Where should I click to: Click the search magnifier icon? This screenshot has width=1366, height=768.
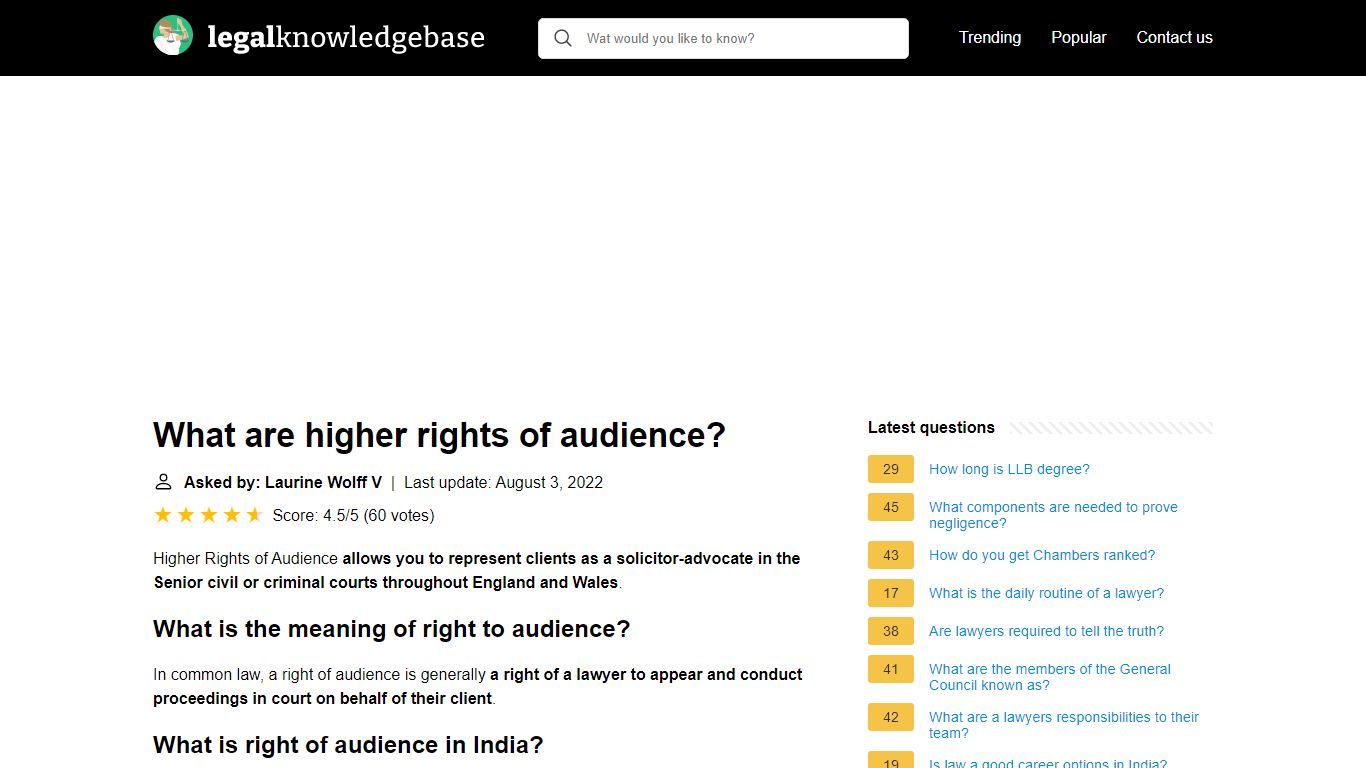click(563, 38)
